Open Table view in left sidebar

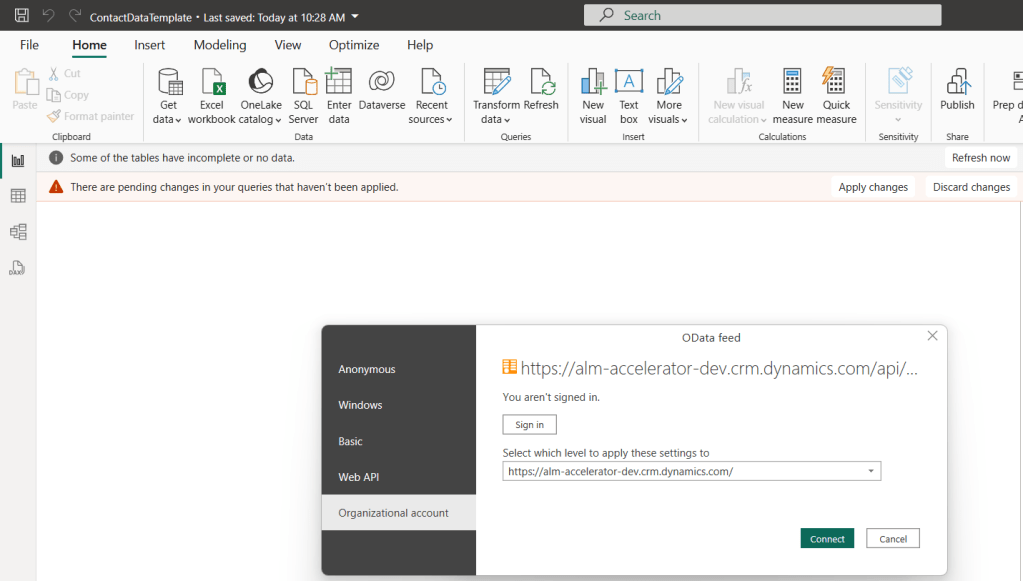point(18,196)
